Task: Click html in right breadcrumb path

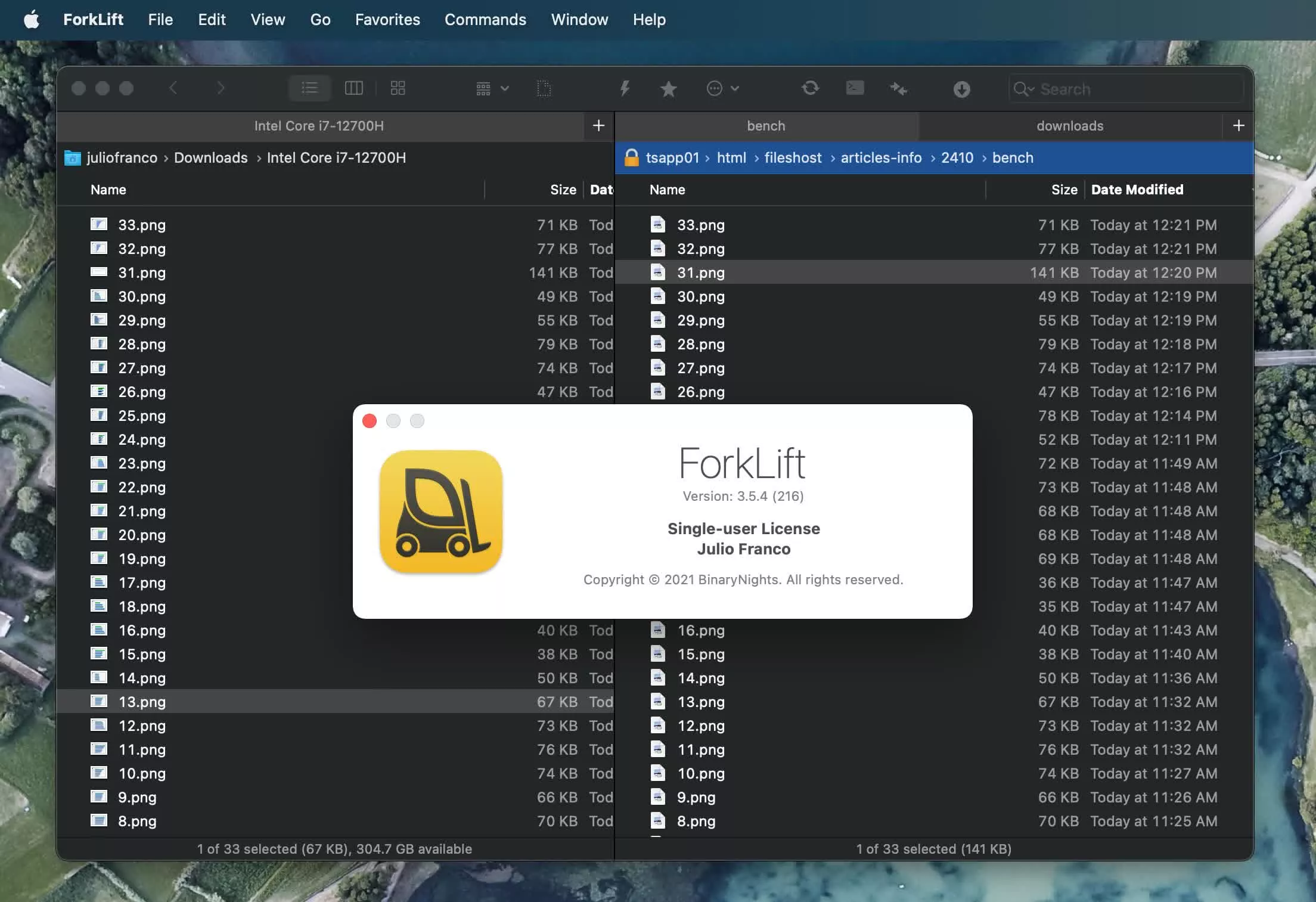Action: coord(731,157)
